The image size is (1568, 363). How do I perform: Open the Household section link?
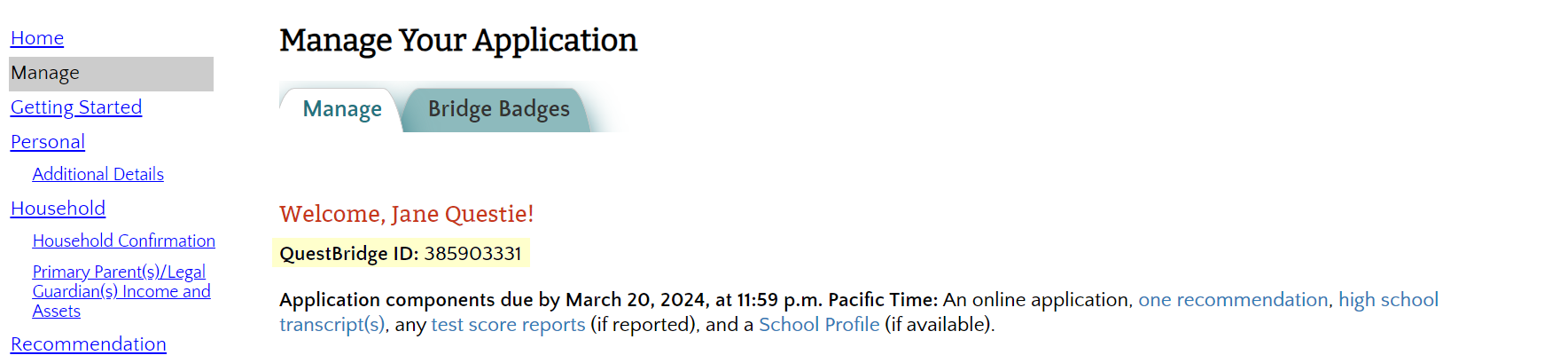point(58,209)
